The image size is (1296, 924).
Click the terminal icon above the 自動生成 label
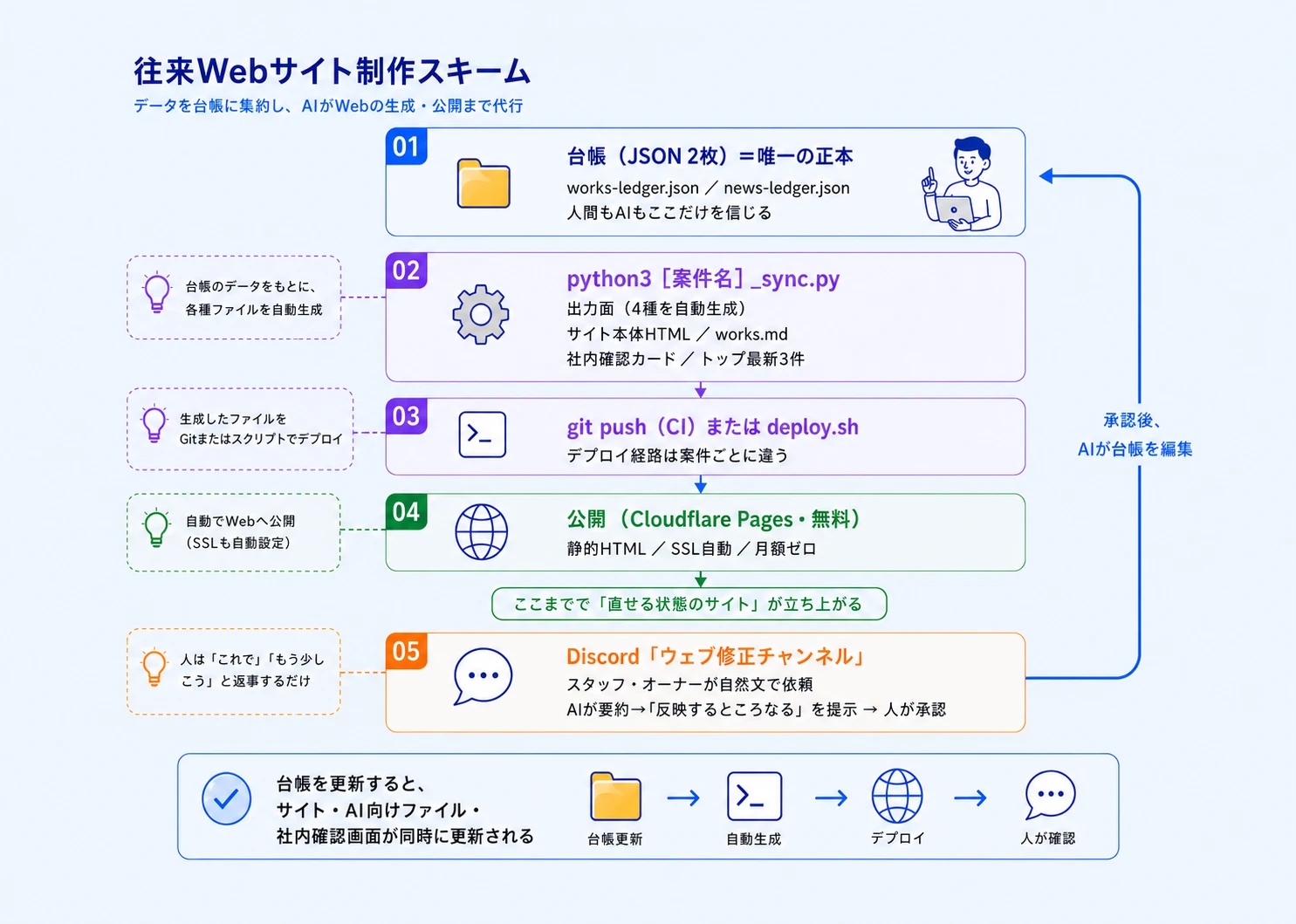(x=754, y=796)
